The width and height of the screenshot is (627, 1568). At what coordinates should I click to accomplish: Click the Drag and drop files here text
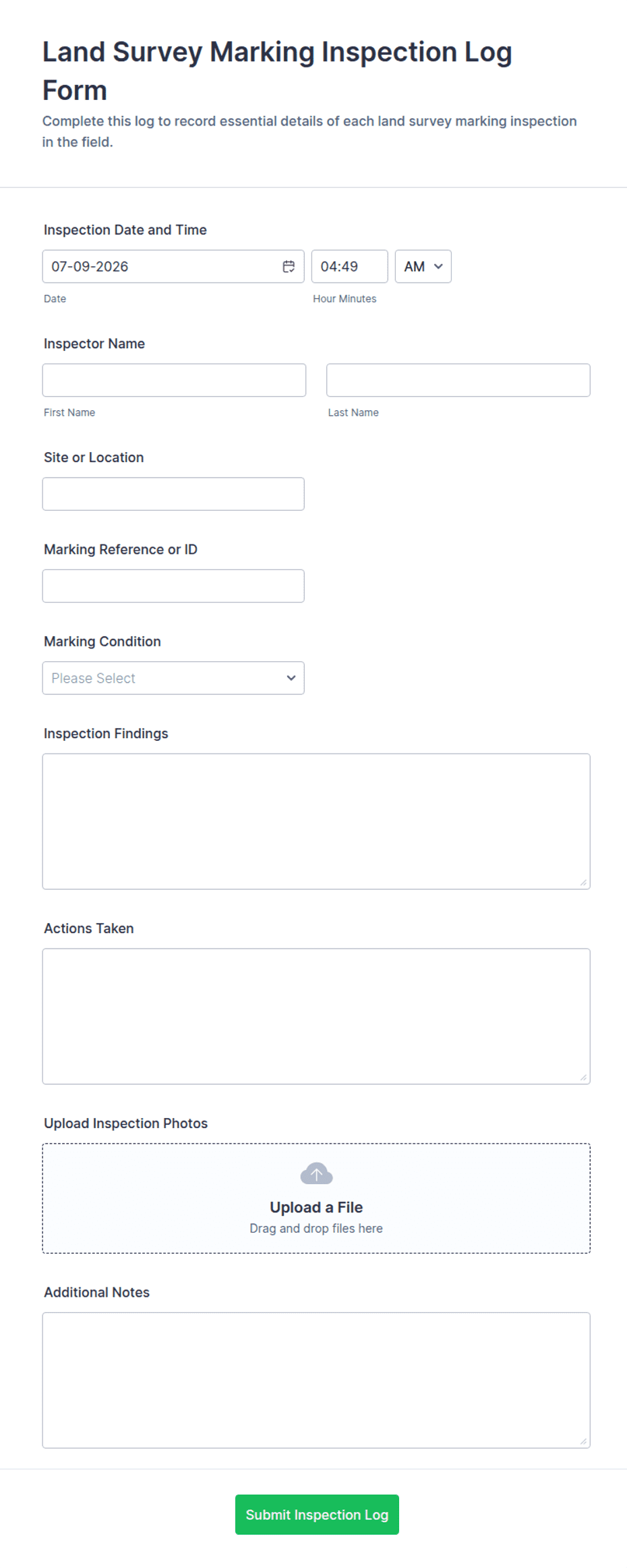[x=316, y=1228]
